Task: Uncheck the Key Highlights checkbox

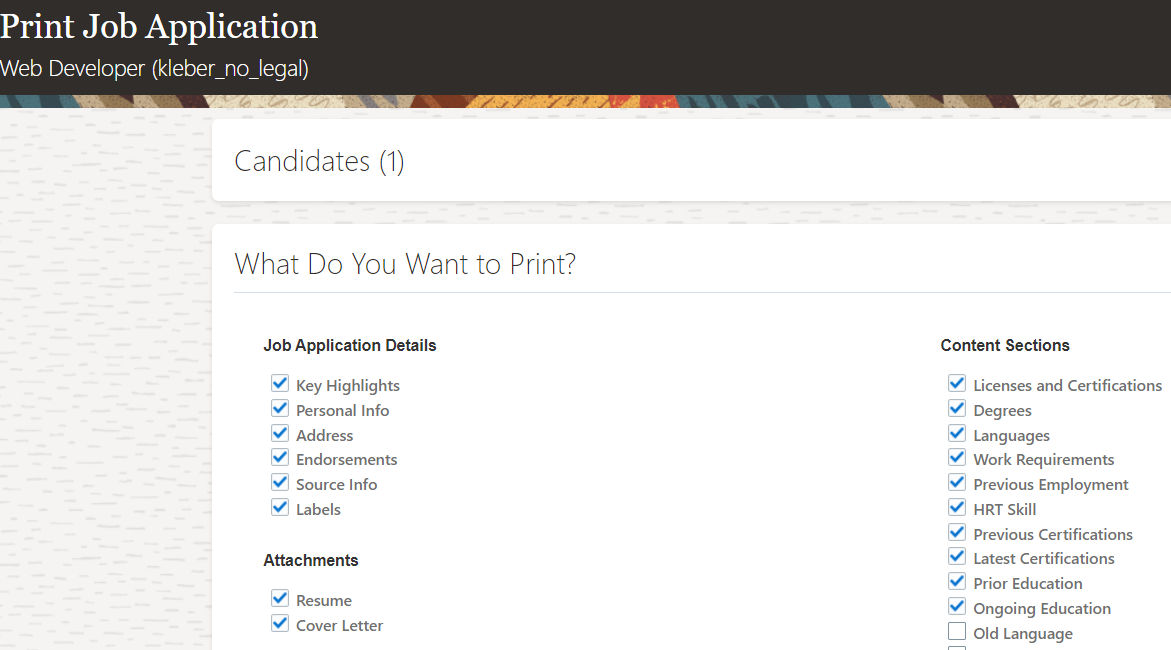Action: [280, 383]
